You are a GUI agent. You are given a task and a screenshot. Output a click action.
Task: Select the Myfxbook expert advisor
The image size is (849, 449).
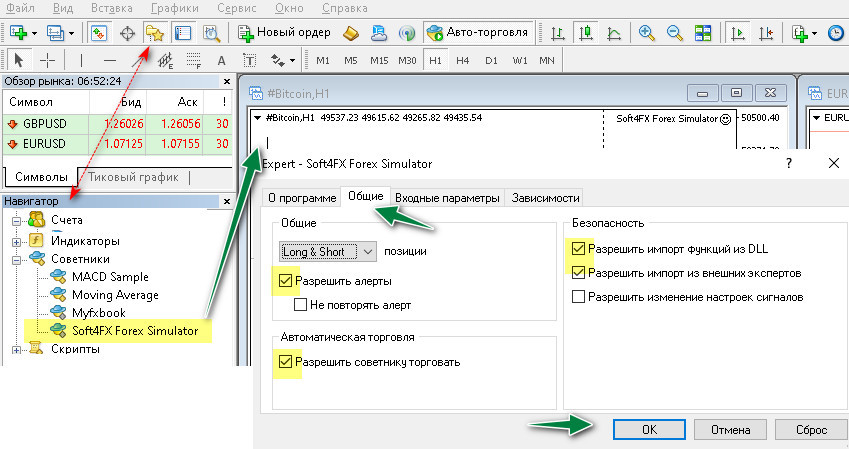[99, 313]
